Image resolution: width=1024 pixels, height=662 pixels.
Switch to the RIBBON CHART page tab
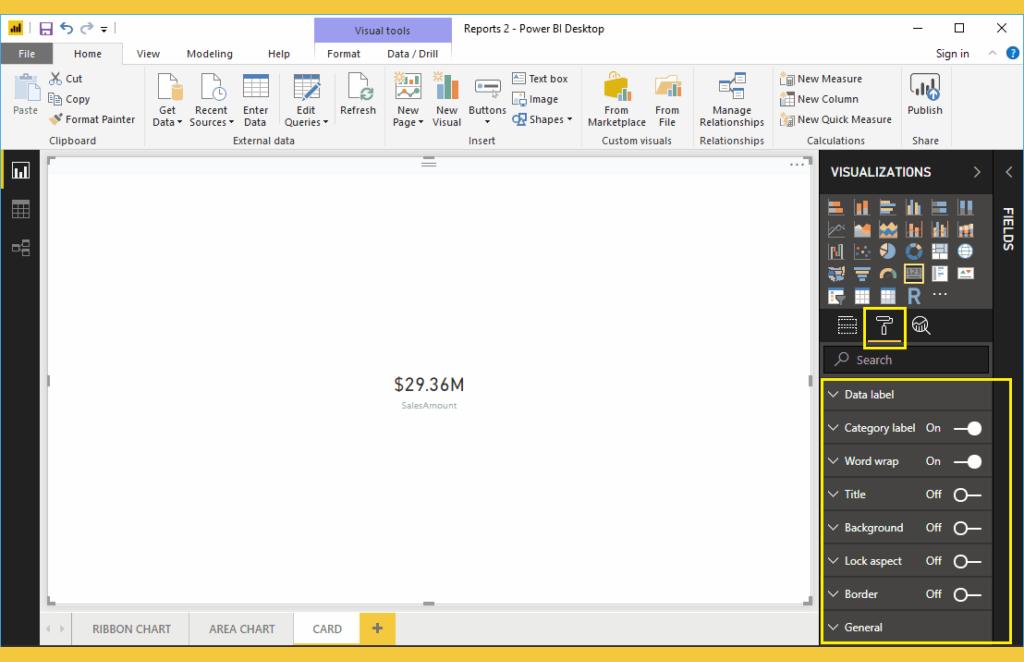coord(131,629)
